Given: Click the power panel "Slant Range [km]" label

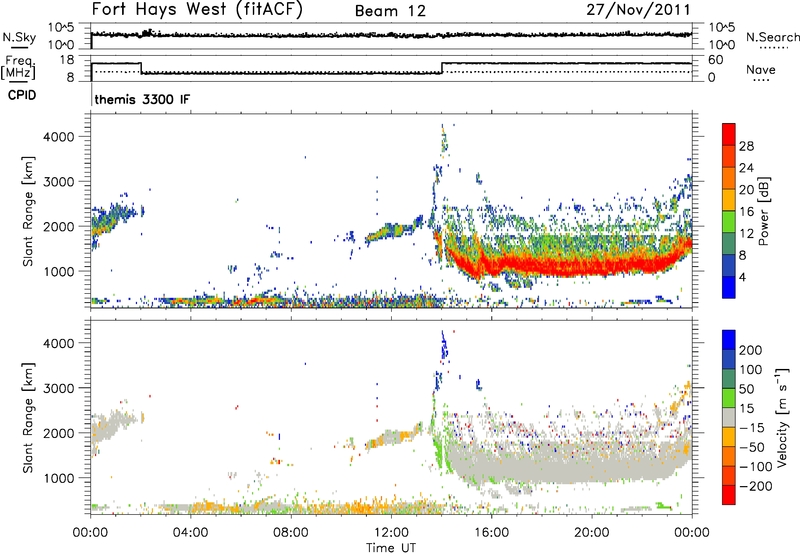Looking at the screenshot, I should coord(28,211).
